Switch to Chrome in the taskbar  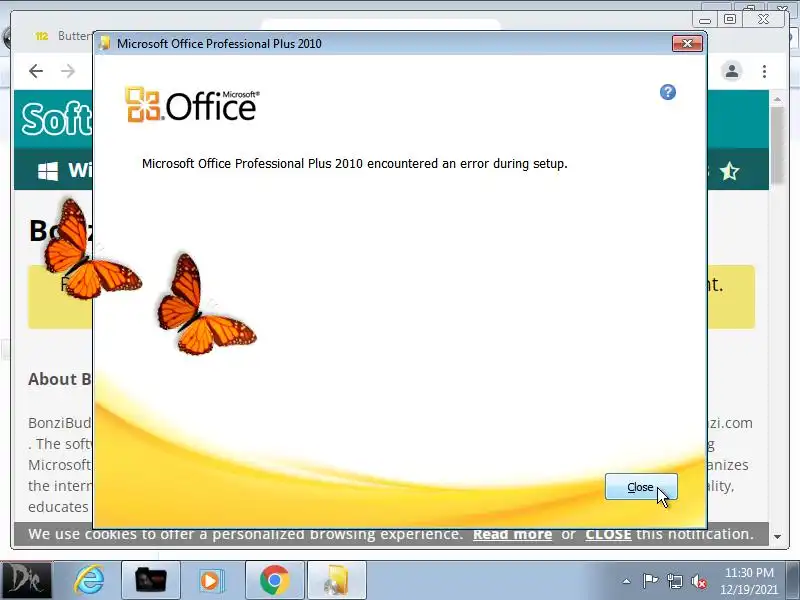(274, 580)
